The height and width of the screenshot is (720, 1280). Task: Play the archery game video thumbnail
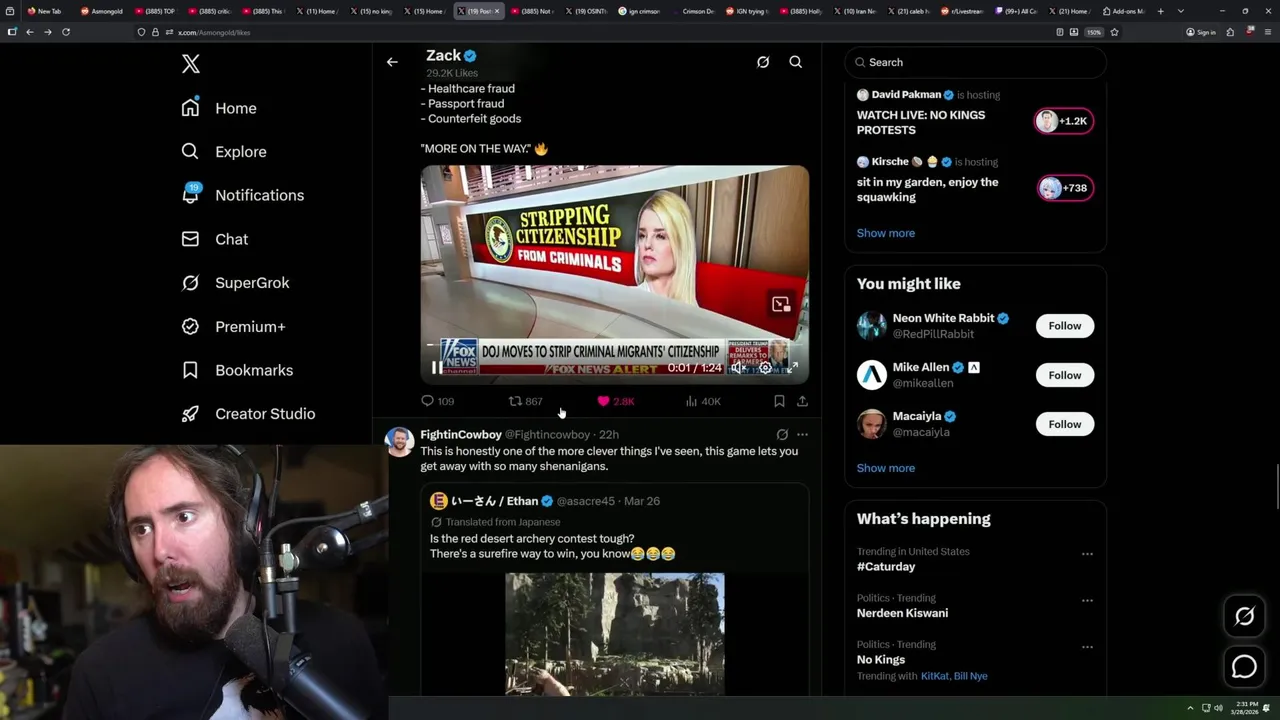(614, 634)
